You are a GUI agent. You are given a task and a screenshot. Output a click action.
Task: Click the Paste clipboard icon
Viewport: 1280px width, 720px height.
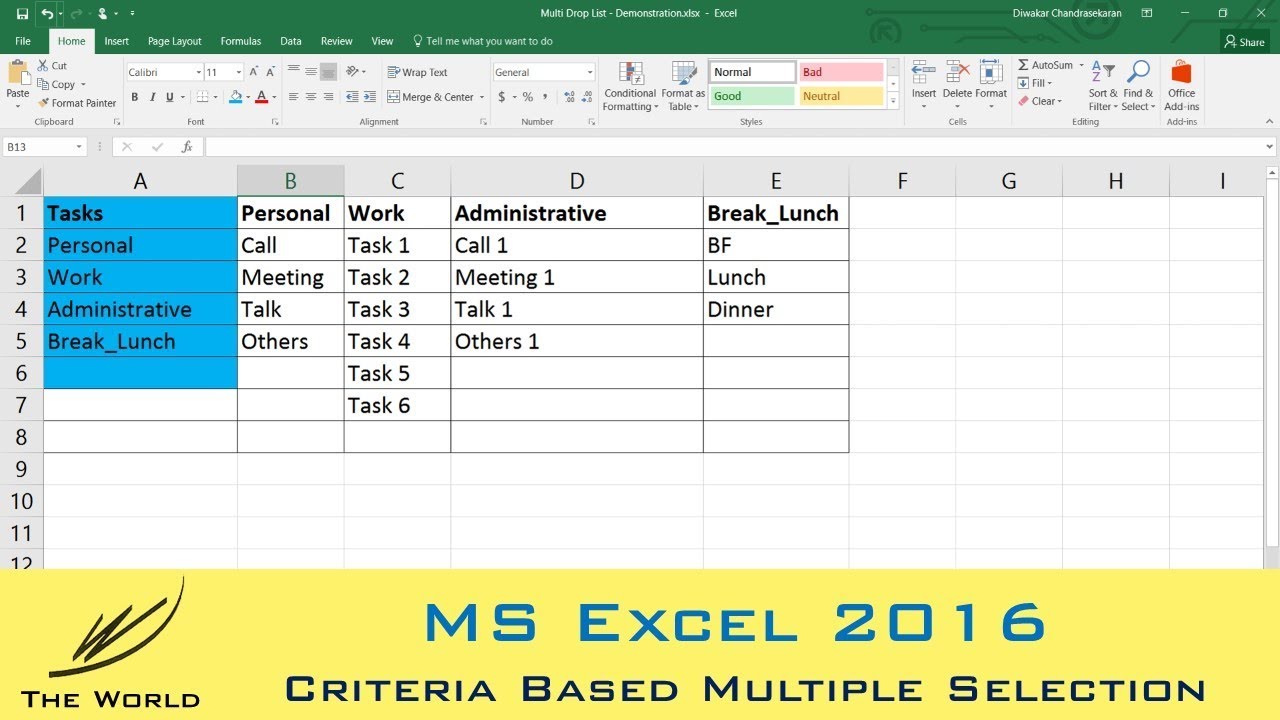(x=18, y=73)
